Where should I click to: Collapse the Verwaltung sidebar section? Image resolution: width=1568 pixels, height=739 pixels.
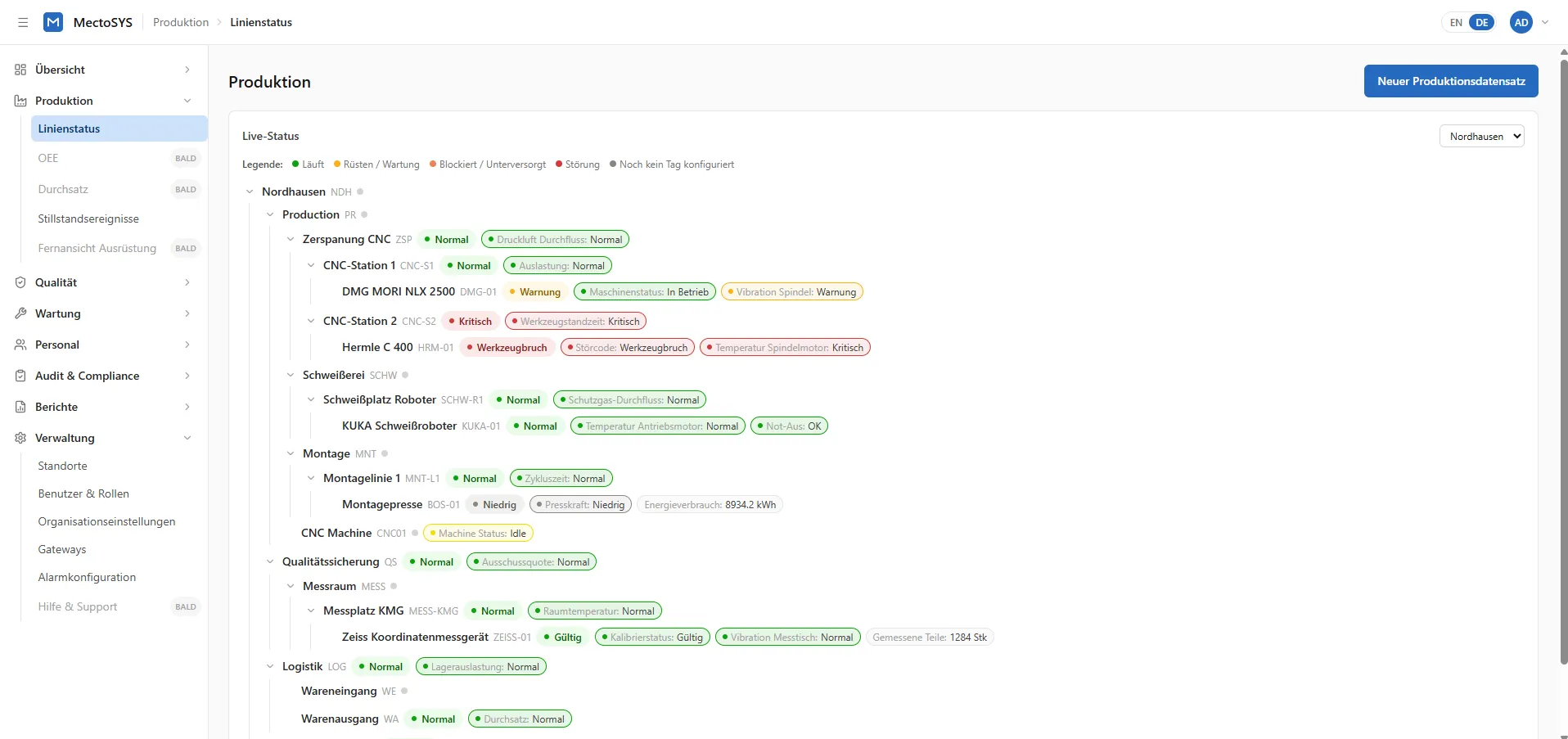pyautogui.click(x=187, y=438)
